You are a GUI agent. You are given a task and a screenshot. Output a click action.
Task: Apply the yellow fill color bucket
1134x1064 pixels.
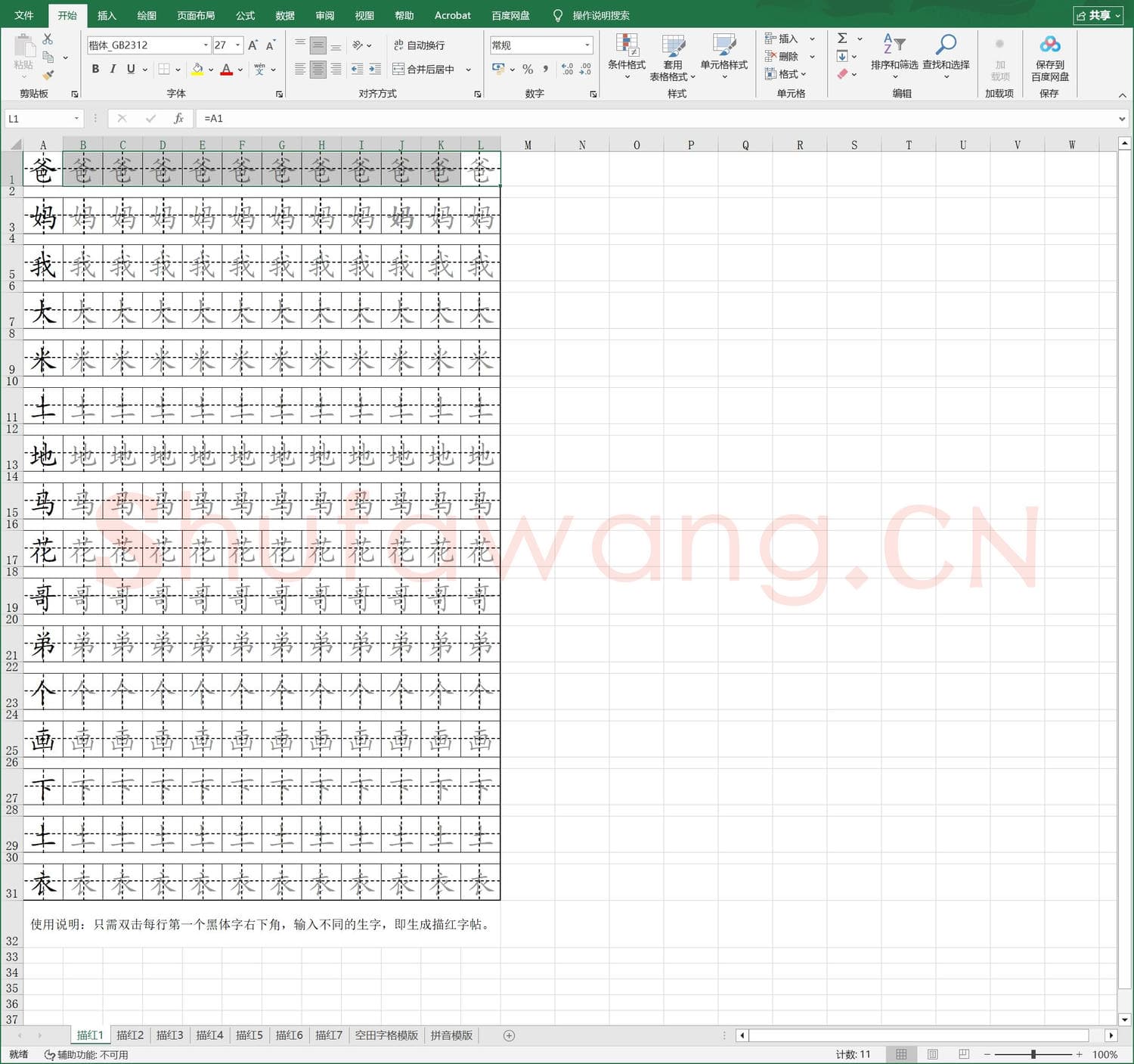[197, 69]
